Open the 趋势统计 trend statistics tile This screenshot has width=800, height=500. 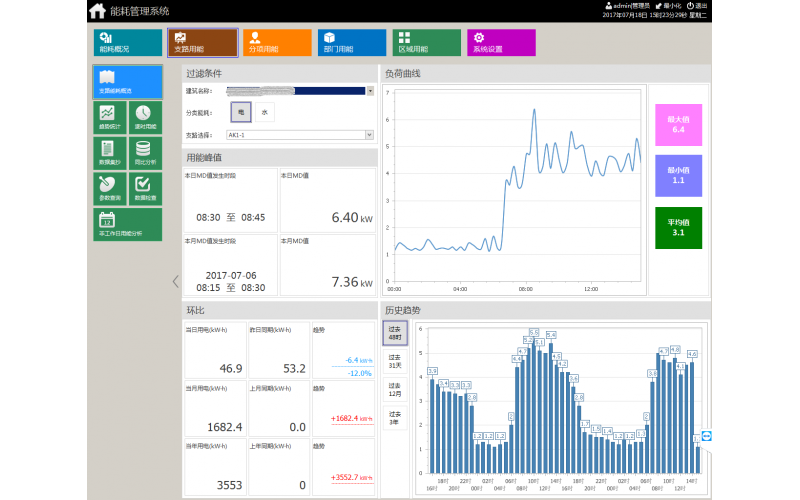point(109,118)
